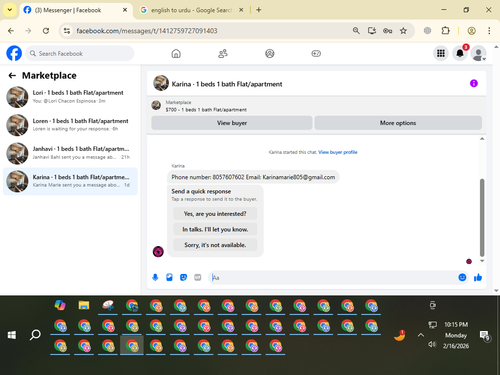Image resolution: width=500 pixels, height=375 pixels.
Task: Open File Explorer from taskbar
Action: pyautogui.click(x=84, y=305)
